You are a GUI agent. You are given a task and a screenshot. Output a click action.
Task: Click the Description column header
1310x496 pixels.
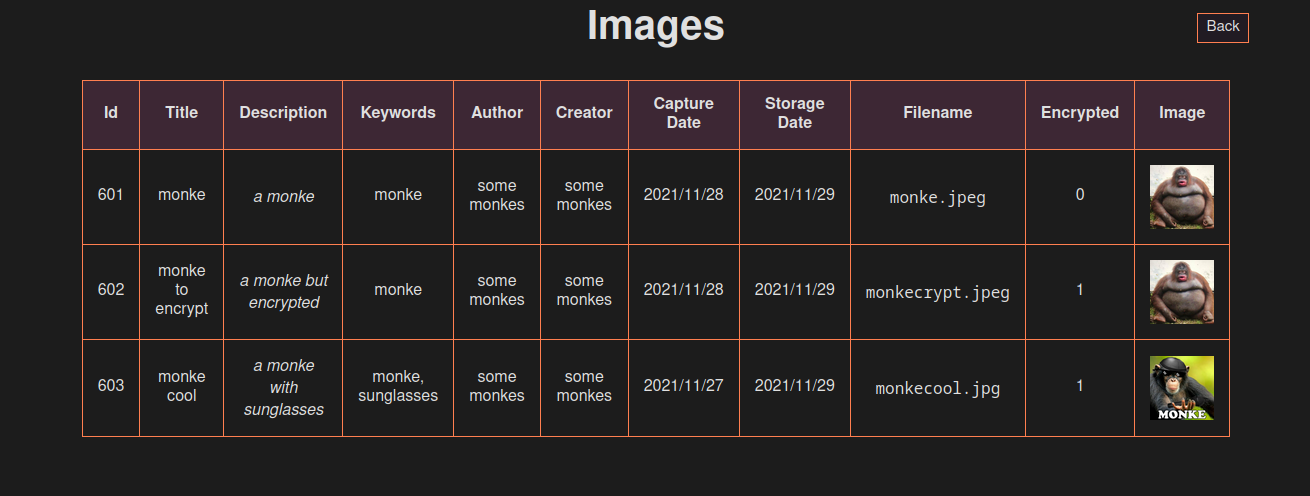click(283, 113)
